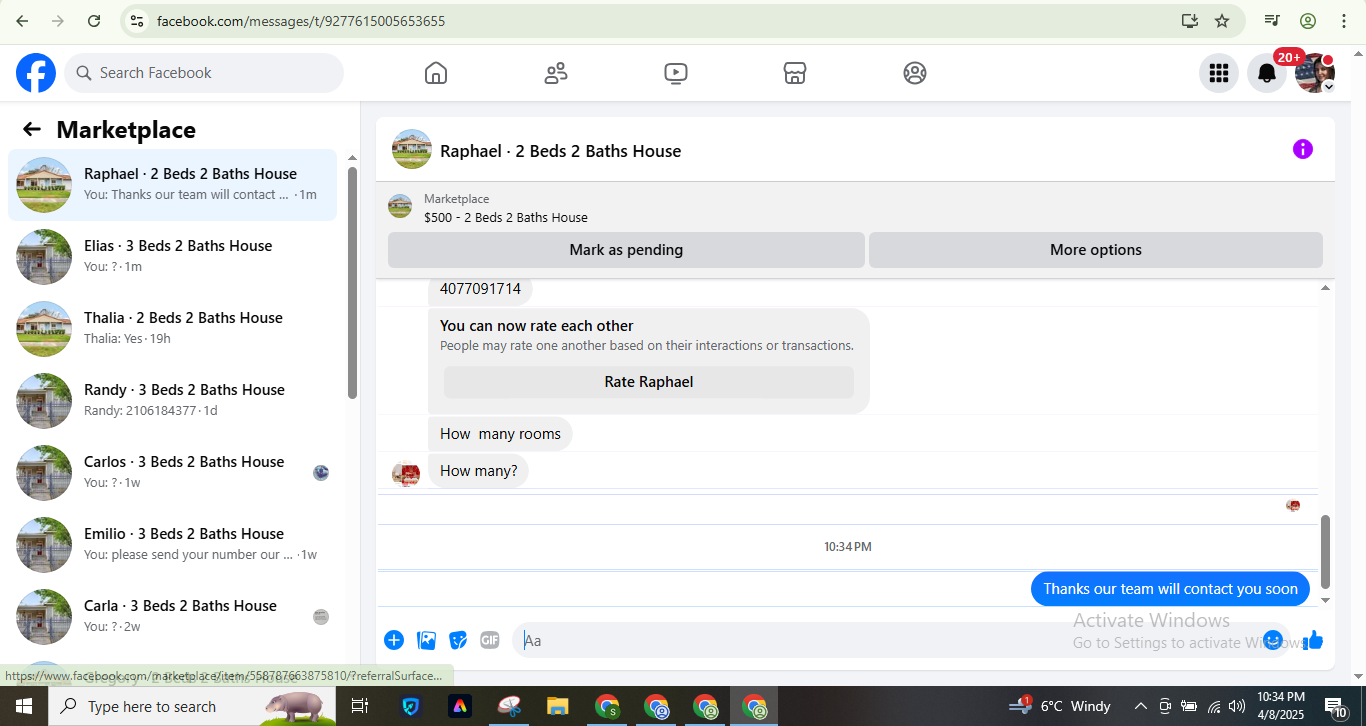Screen dimensions: 1366x726
Task: Open Thalia 2 Beds 2 Baths conversation
Action: [x=172, y=329]
